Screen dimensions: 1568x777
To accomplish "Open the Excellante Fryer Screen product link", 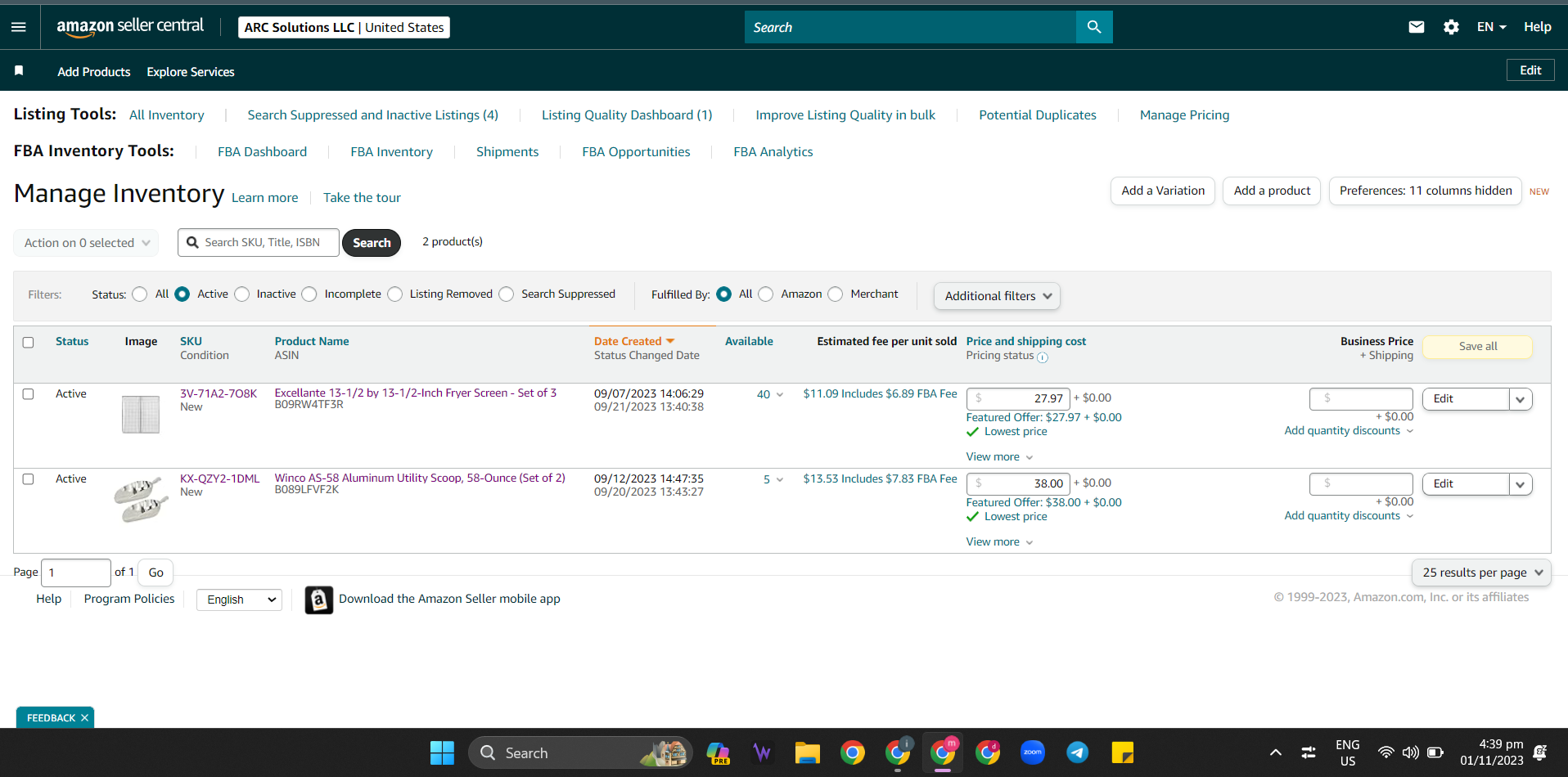I will pyautogui.click(x=416, y=393).
